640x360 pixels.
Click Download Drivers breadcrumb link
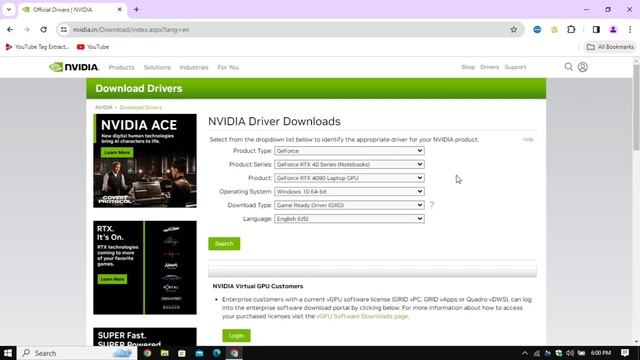(140, 107)
